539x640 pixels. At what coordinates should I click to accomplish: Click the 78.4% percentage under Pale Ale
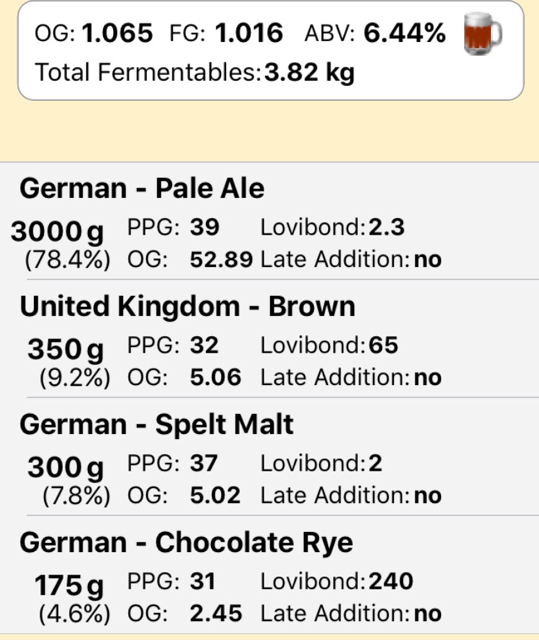pos(68,260)
